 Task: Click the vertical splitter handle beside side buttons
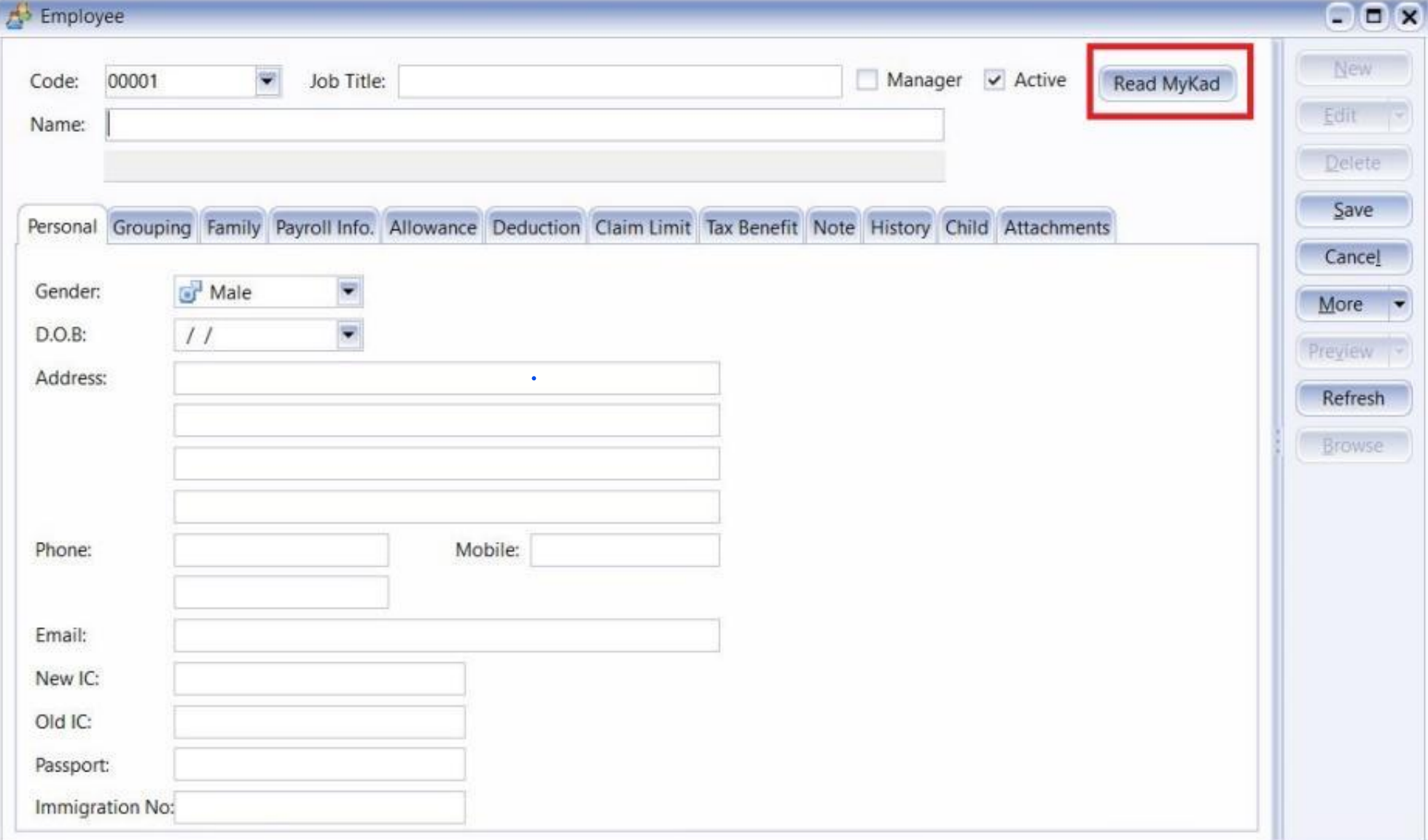coord(1277,441)
